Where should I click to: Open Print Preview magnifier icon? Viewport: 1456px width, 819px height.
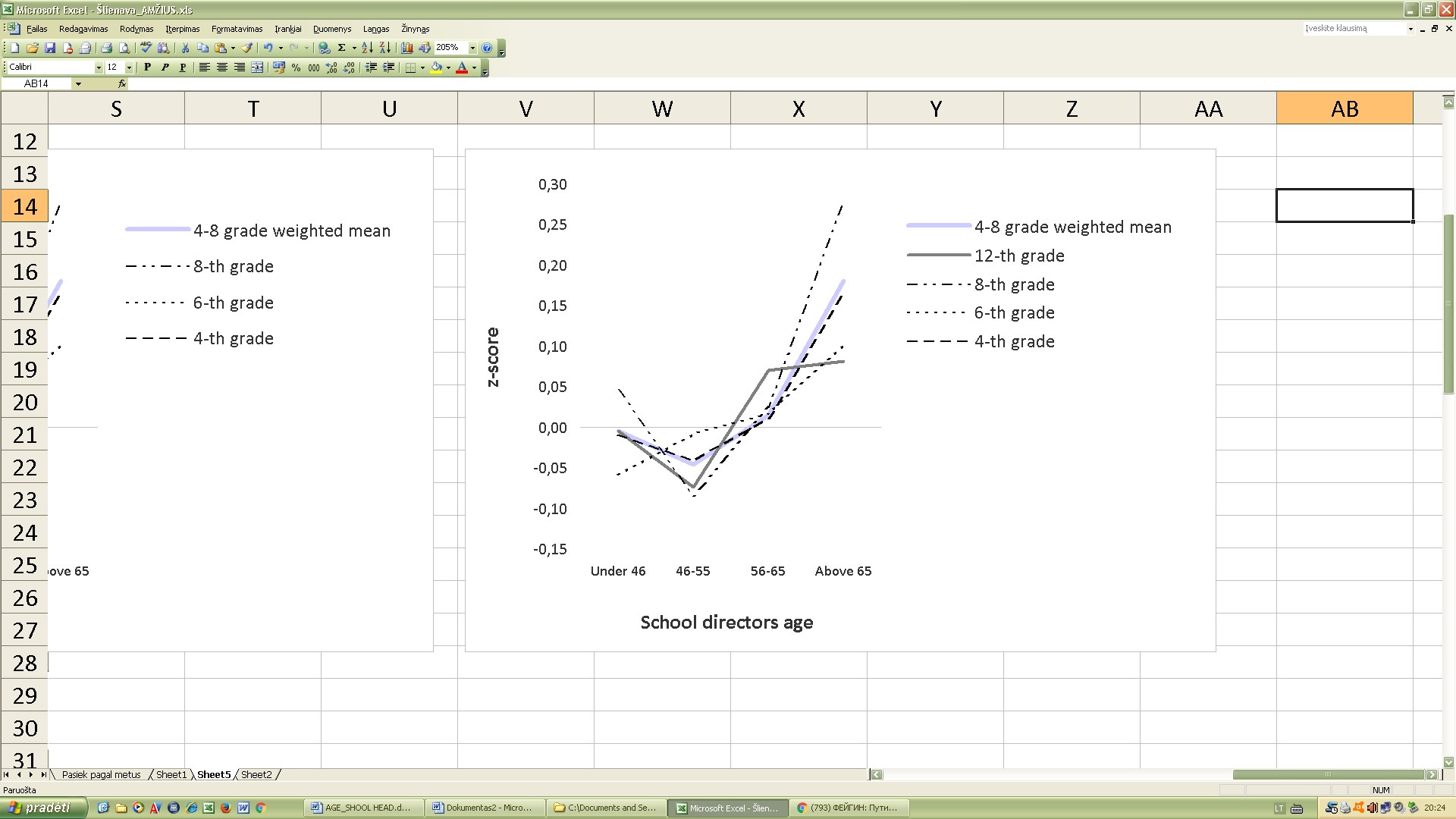click(x=124, y=48)
